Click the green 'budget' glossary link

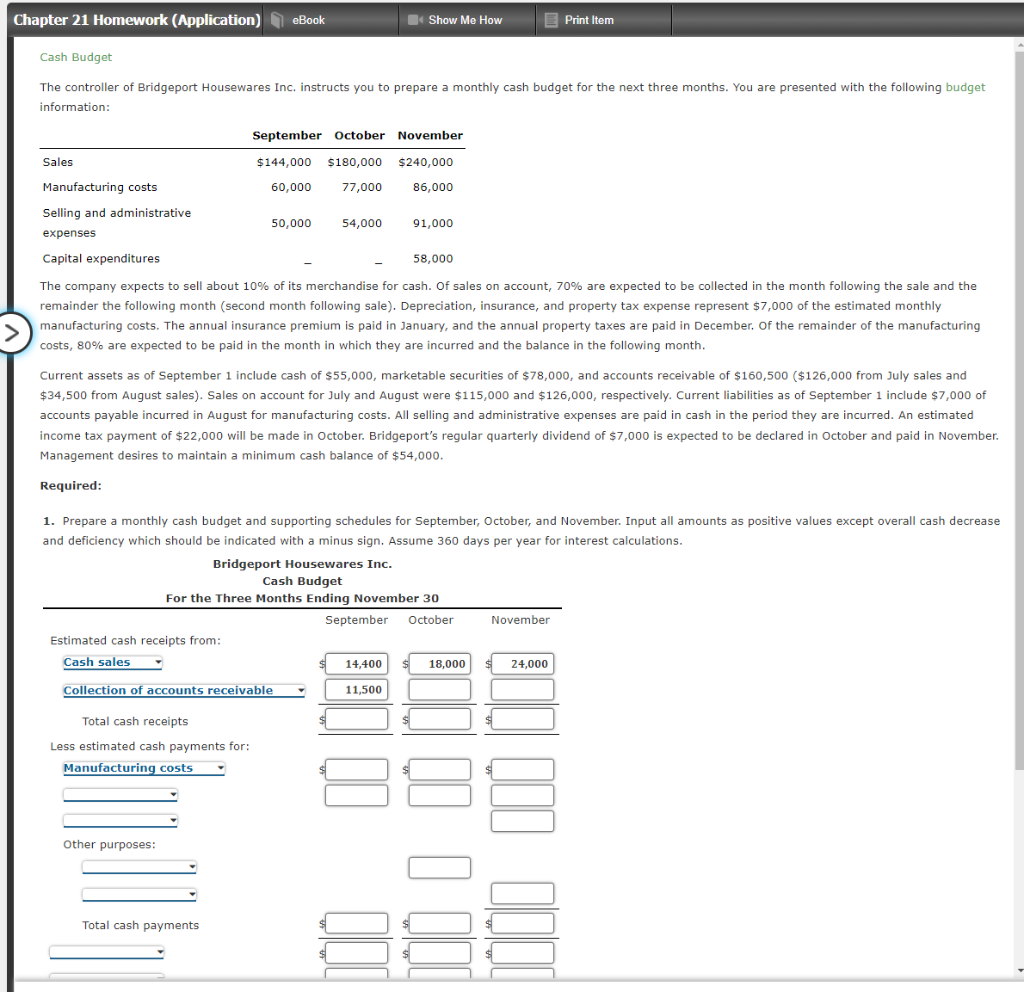pyautogui.click(x=965, y=87)
